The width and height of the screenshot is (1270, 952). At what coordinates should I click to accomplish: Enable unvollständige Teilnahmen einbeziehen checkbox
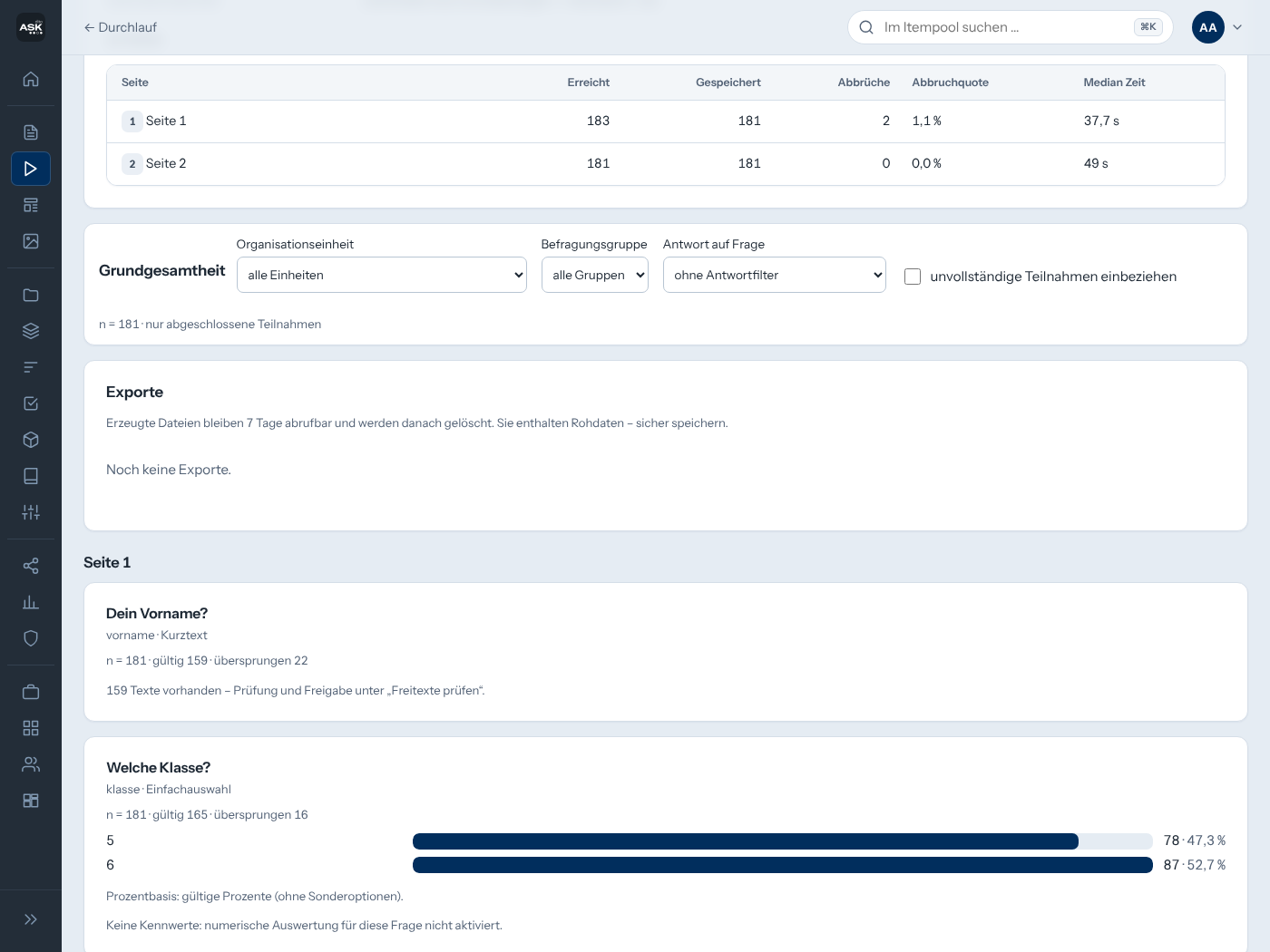point(913,277)
